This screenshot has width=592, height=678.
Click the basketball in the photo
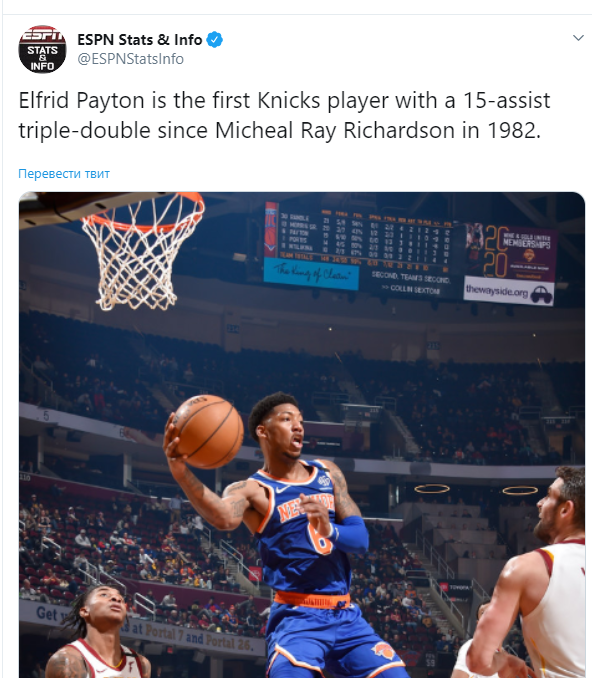tap(209, 431)
